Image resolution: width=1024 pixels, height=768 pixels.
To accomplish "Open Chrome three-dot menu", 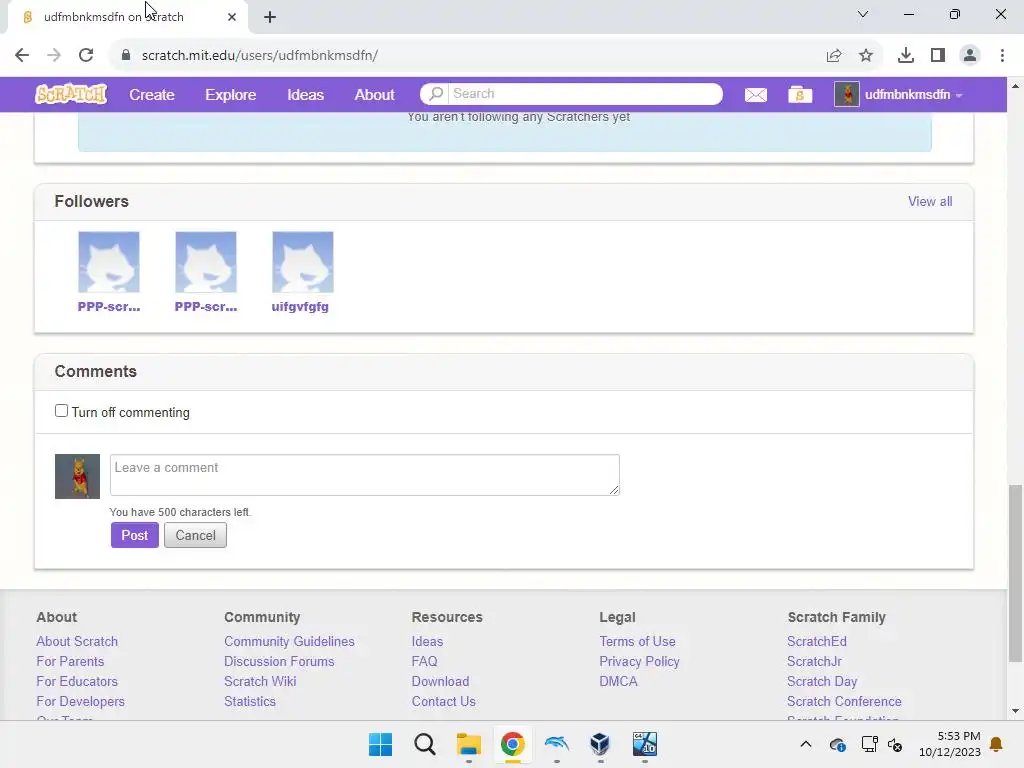I will (x=1002, y=56).
